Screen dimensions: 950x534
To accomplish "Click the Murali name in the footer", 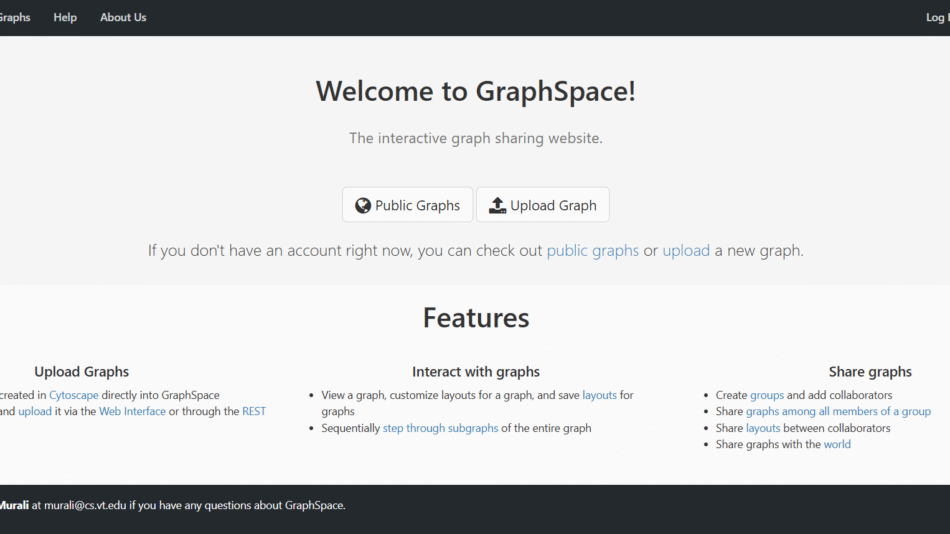I will click(14, 506).
